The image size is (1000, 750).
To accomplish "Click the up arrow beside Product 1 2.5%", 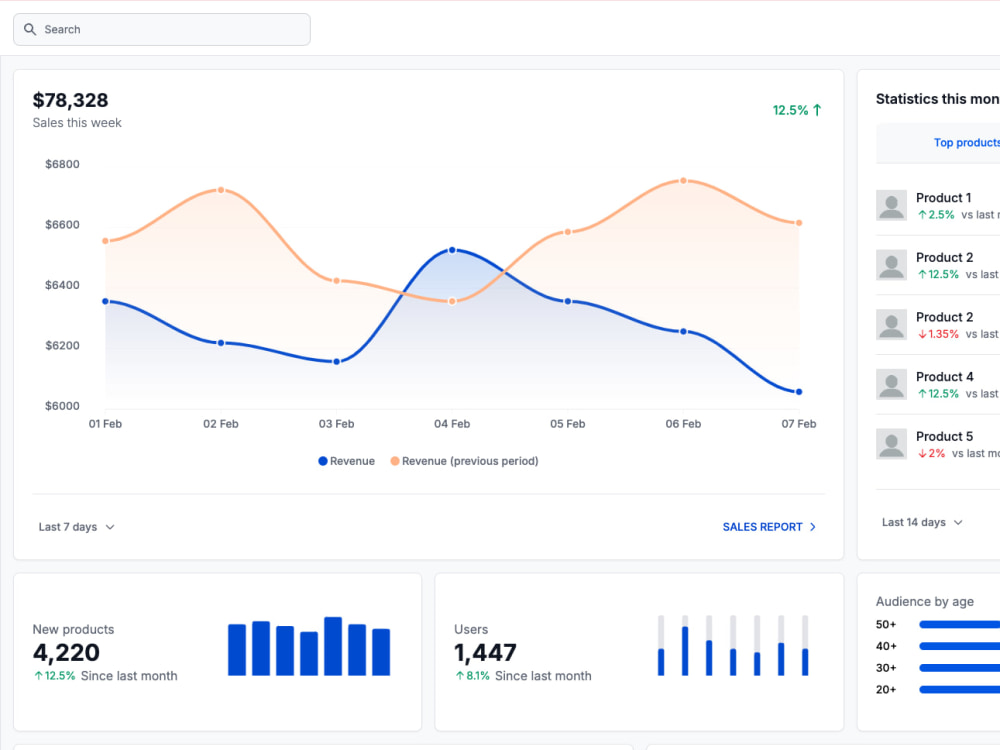I will (922, 215).
